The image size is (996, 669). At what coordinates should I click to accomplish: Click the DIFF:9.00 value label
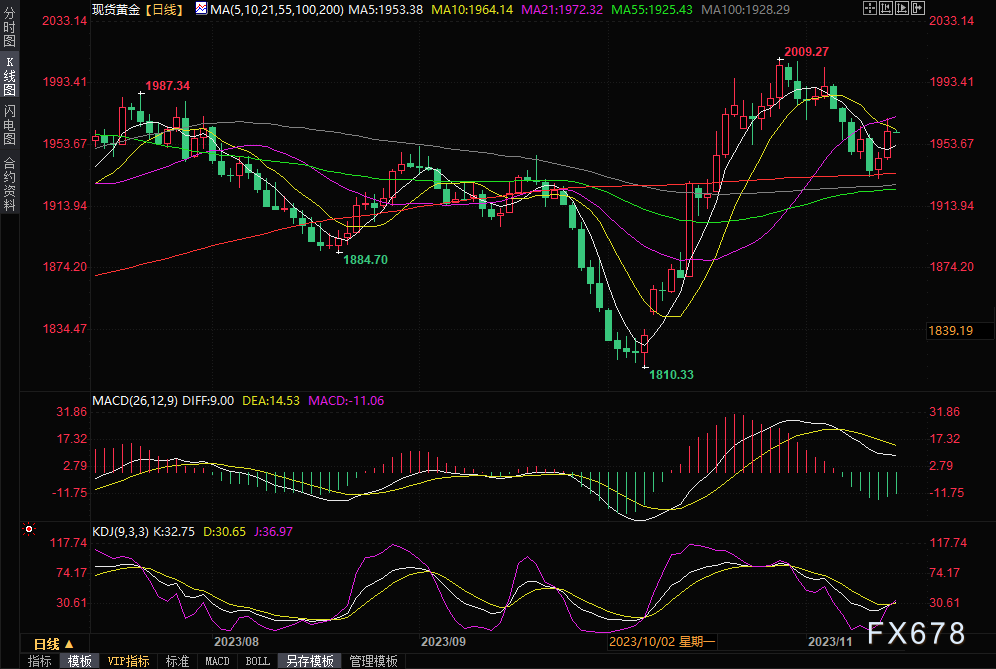[208, 401]
